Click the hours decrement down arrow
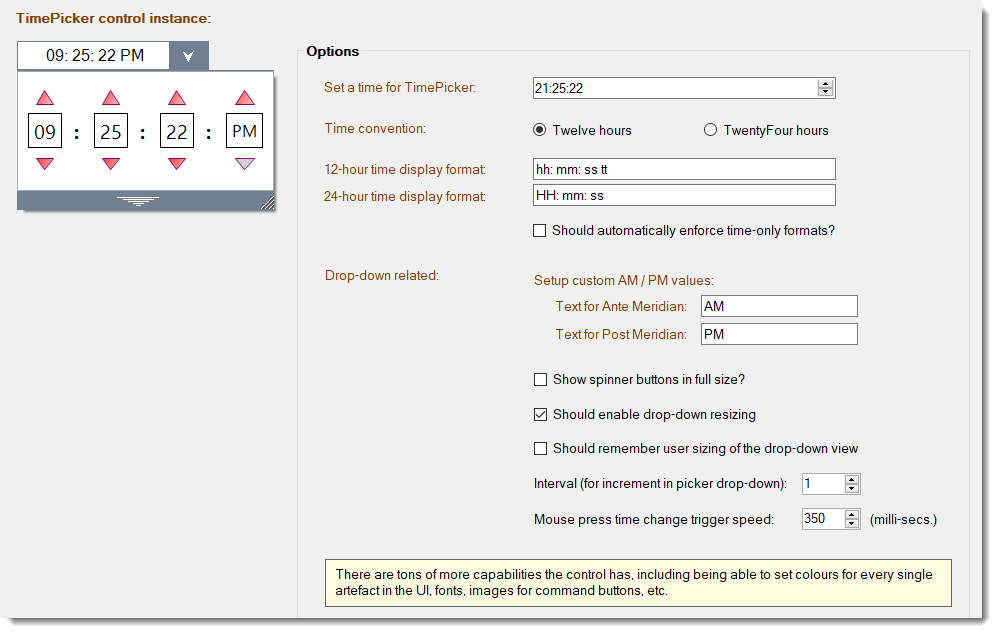The height and width of the screenshot is (633, 997). tap(45, 163)
